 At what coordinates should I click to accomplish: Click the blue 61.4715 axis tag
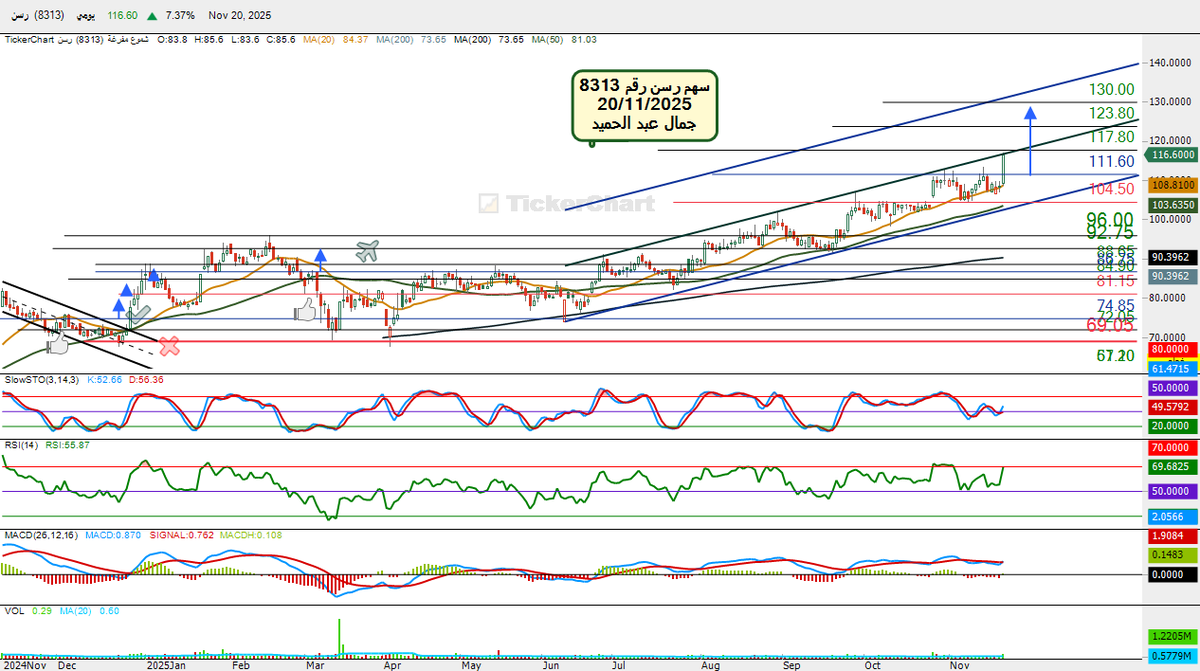1172,369
